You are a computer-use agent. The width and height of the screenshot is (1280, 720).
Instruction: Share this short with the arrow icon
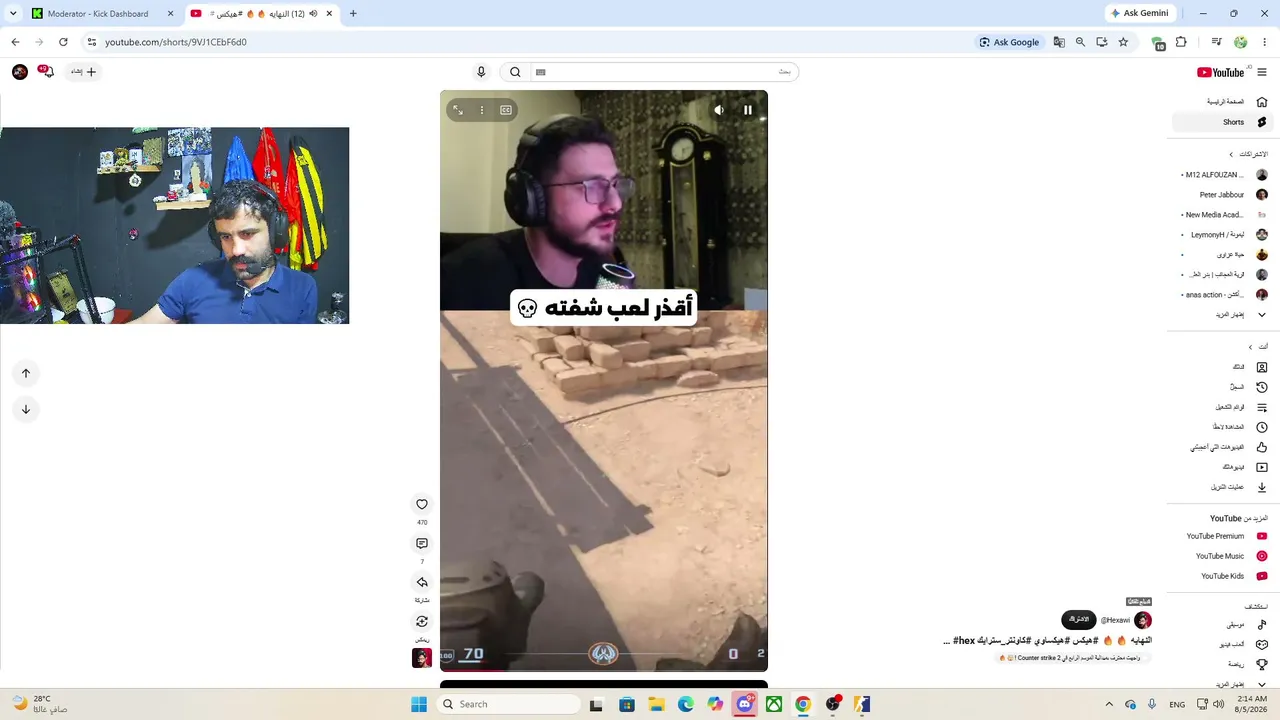pyautogui.click(x=422, y=582)
